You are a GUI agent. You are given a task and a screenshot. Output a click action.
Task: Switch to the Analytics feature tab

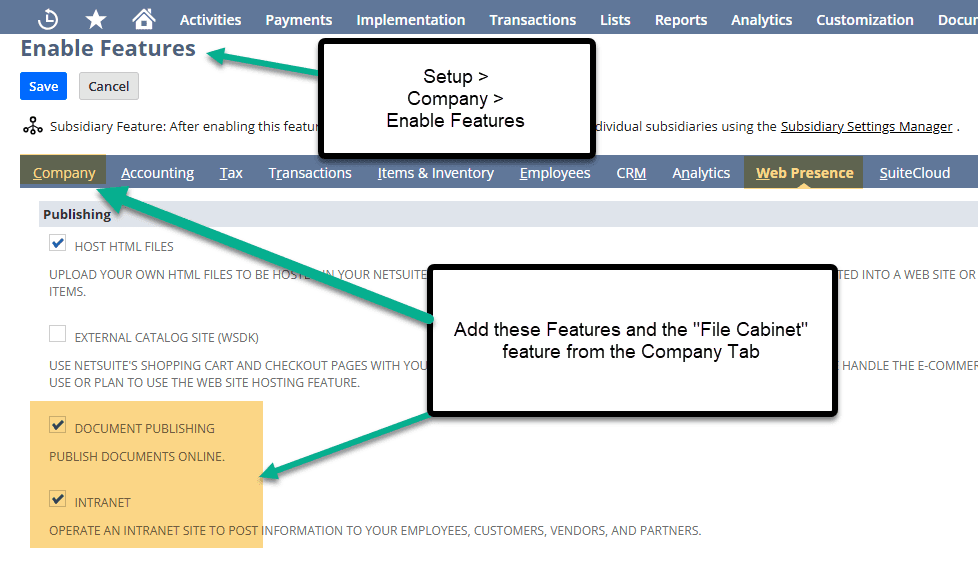(701, 173)
